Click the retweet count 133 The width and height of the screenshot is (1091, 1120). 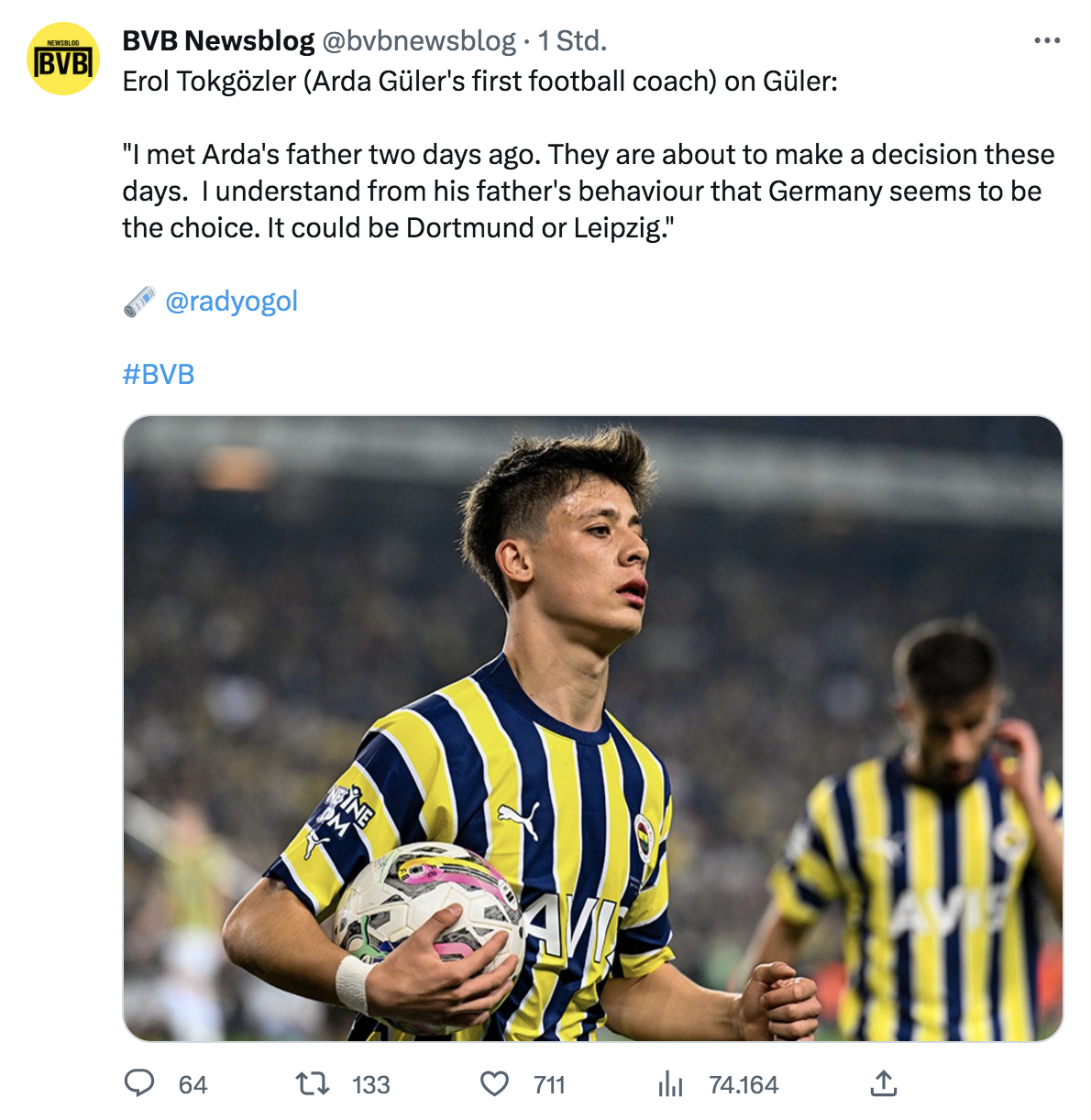(370, 1085)
